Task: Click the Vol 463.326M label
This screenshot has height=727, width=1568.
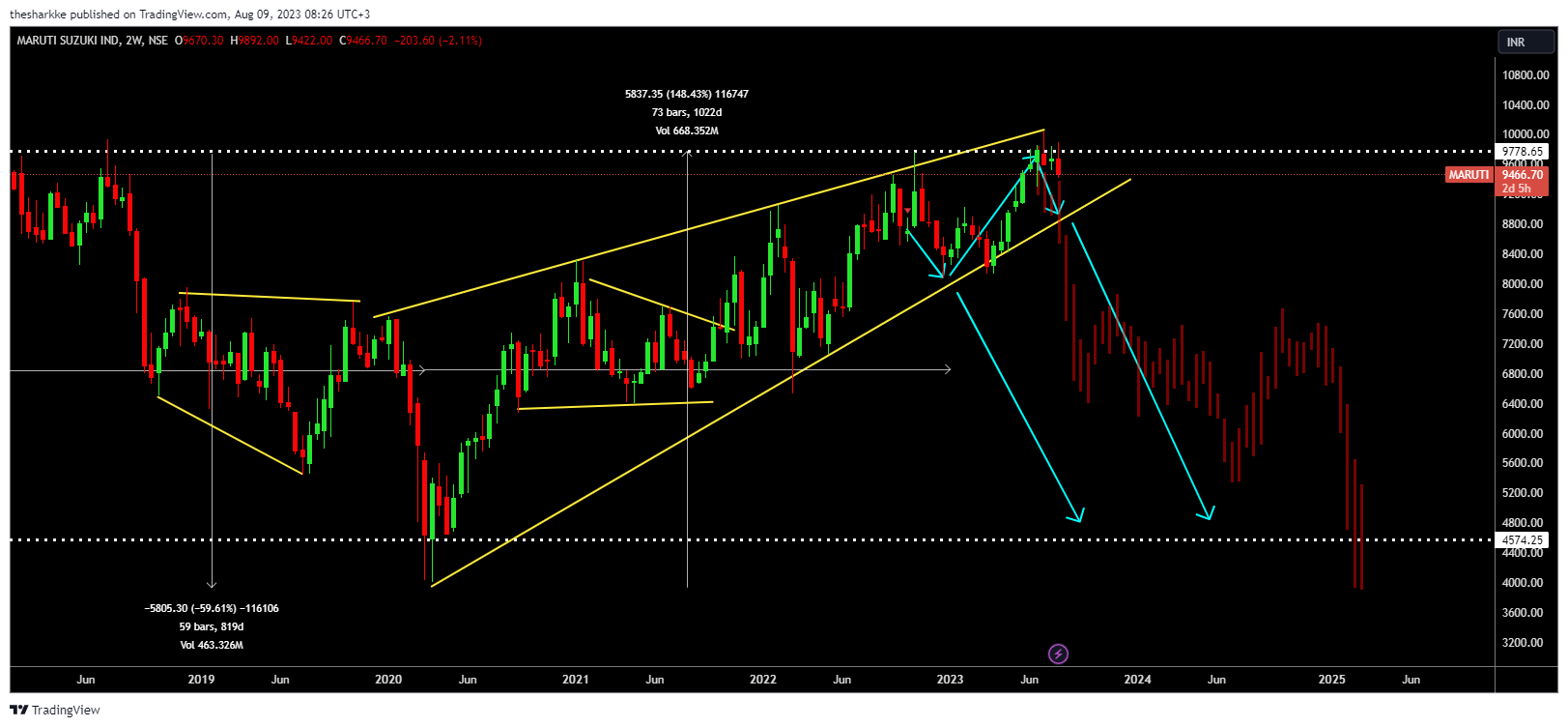Action: pos(212,645)
